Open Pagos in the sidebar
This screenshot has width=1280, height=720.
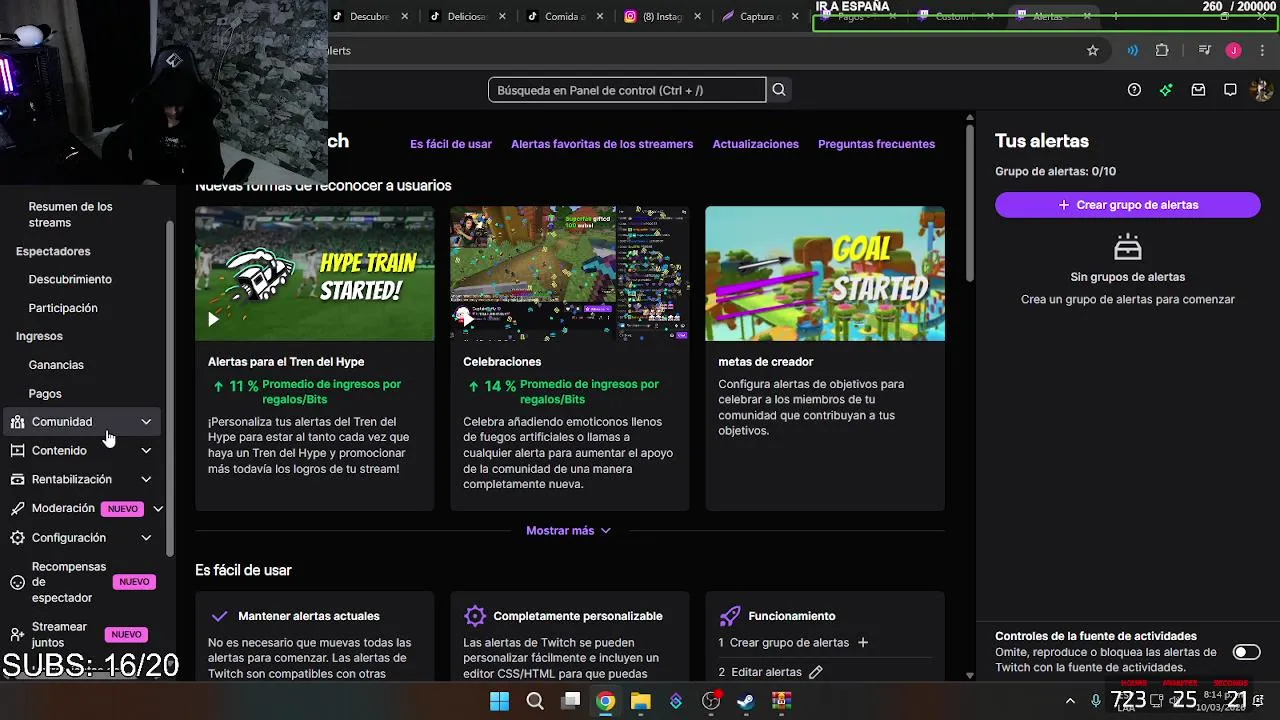(x=45, y=394)
